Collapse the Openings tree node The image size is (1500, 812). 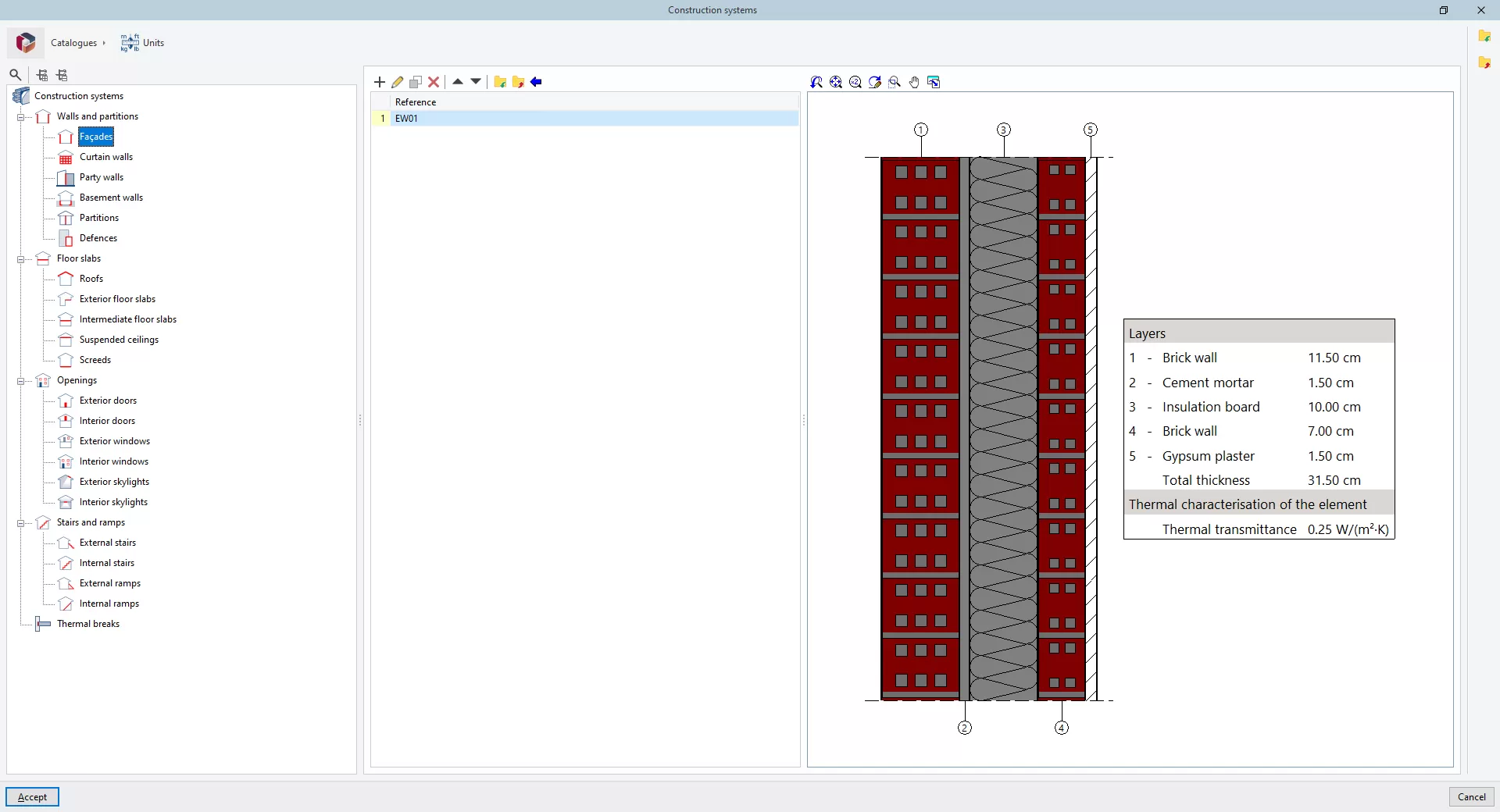tap(21, 381)
